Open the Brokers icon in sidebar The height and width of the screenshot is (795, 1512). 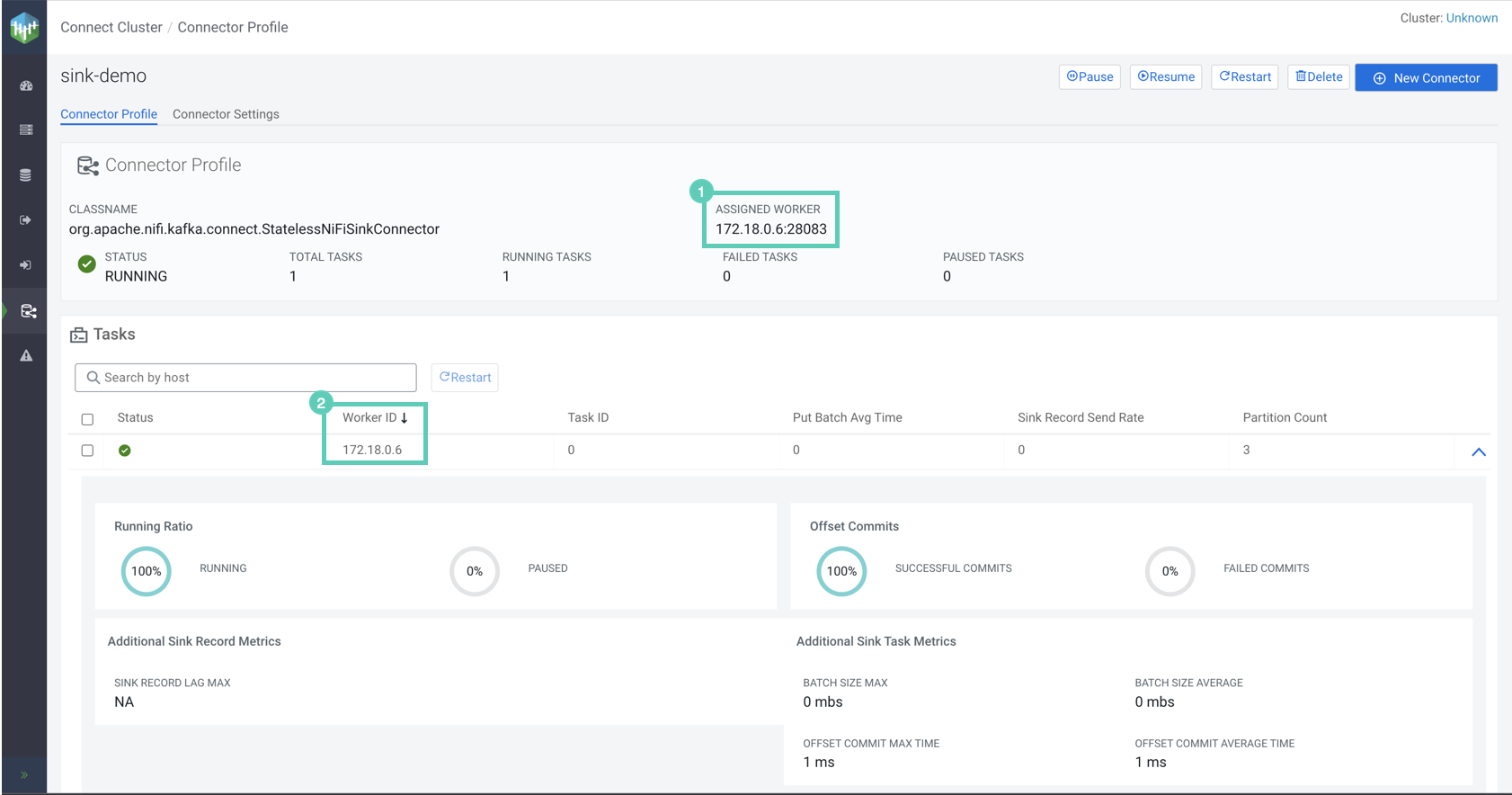[25, 130]
